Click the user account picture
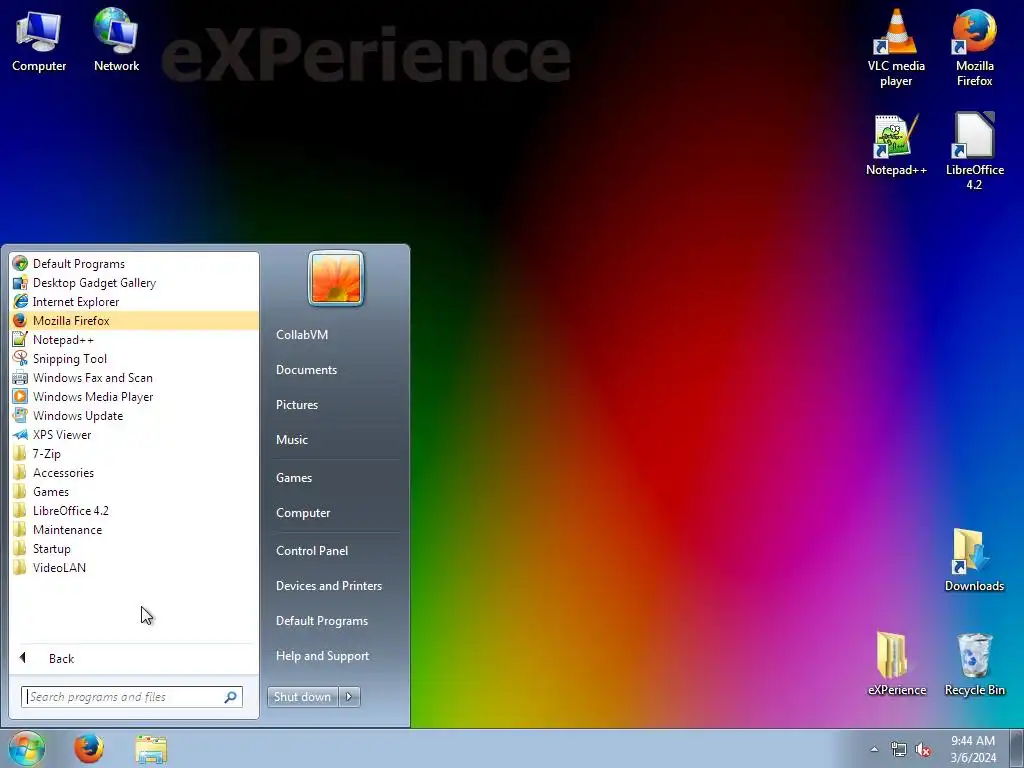 (336, 278)
